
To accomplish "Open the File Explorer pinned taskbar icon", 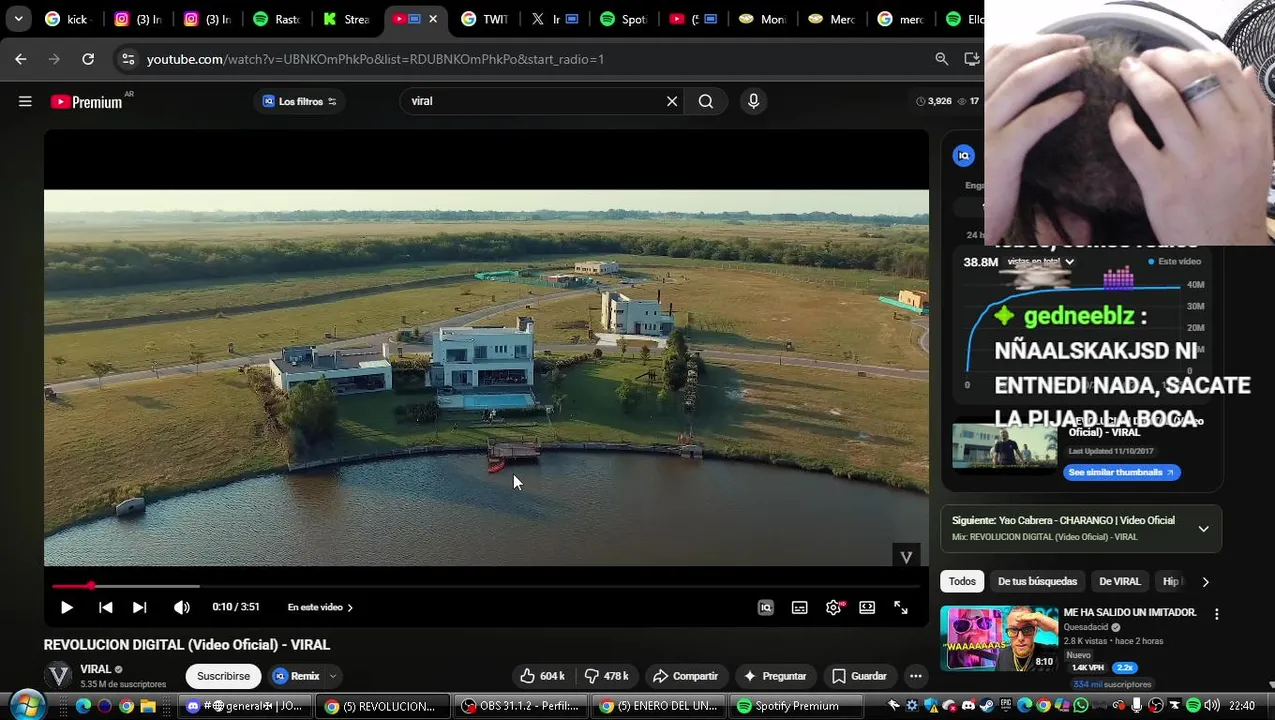I will 148,706.
